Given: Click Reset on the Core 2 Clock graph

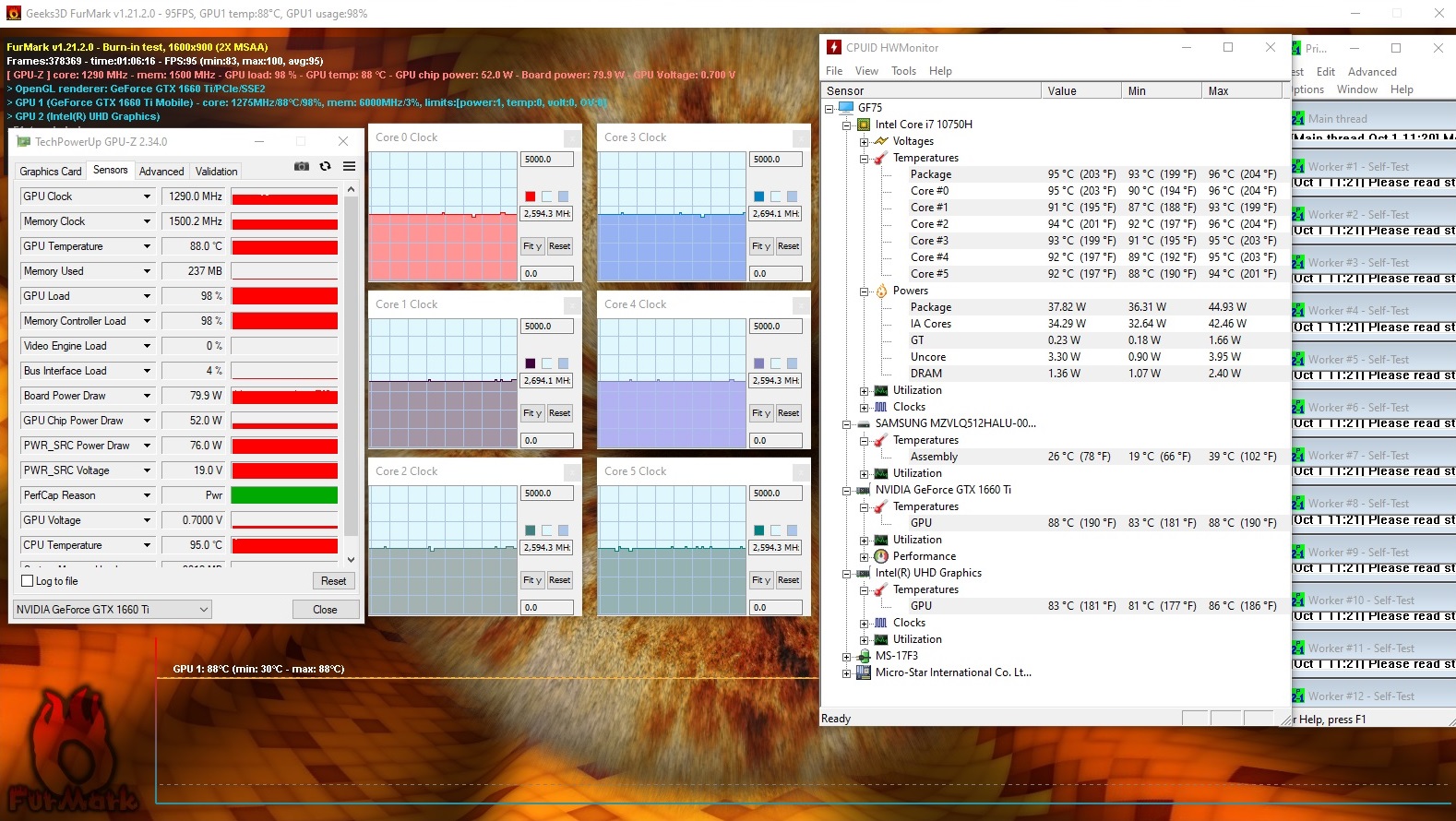Looking at the screenshot, I should (x=560, y=580).
